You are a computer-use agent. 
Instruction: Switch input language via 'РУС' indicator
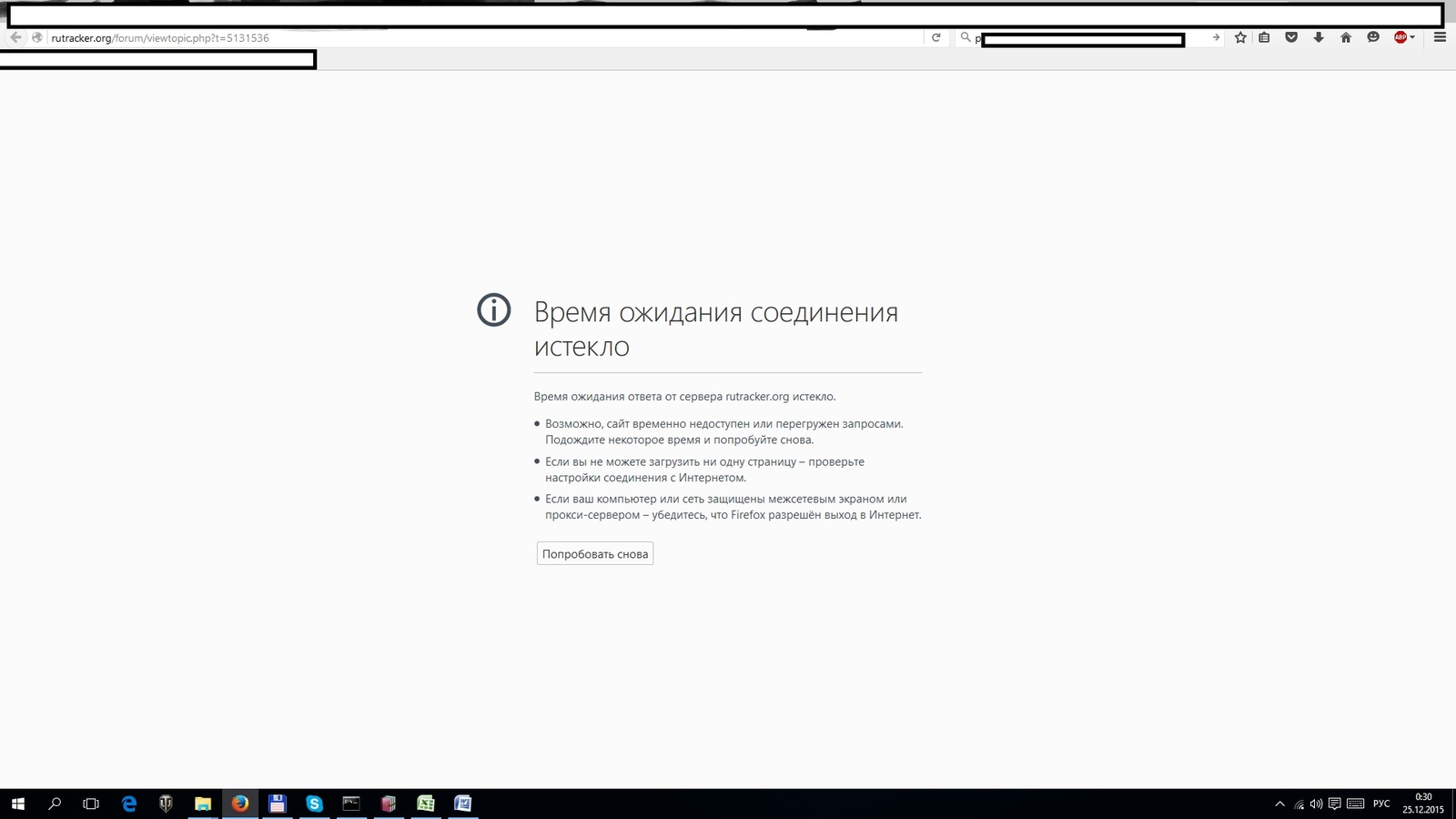click(1381, 804)
